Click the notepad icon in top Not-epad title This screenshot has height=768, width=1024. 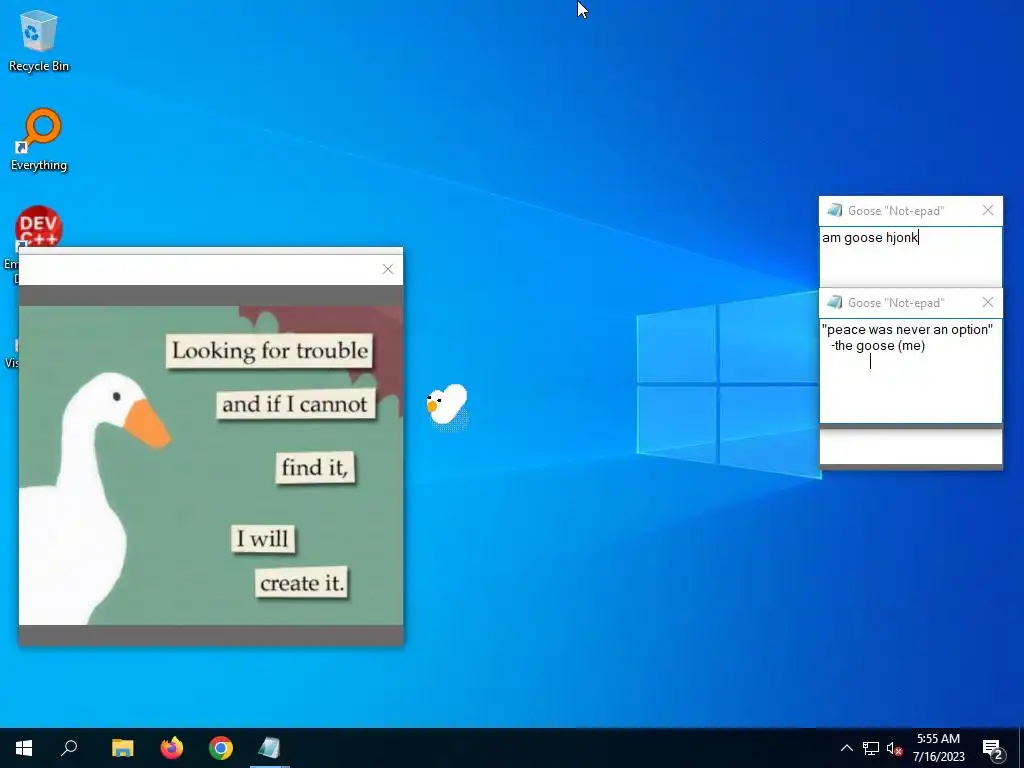pos(835,210)
